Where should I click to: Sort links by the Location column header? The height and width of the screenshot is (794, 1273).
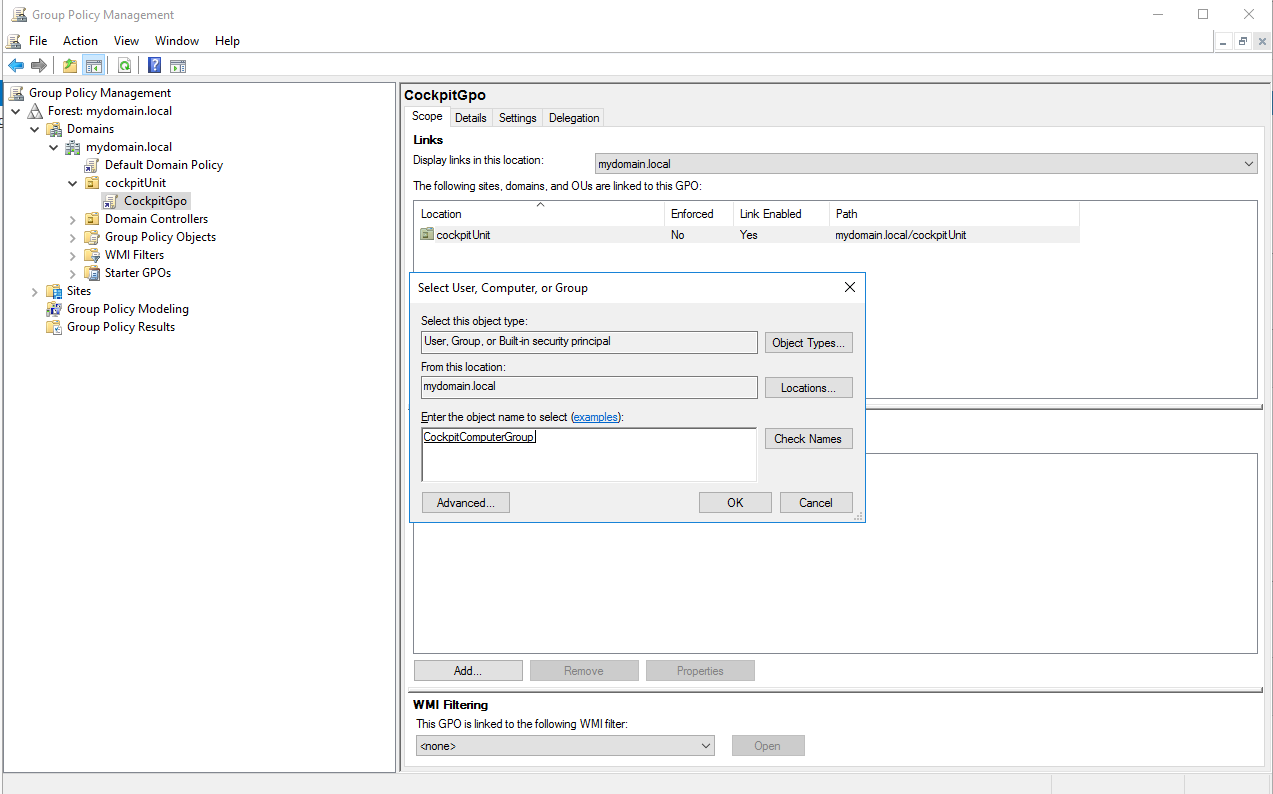click(x=540, y=214)
